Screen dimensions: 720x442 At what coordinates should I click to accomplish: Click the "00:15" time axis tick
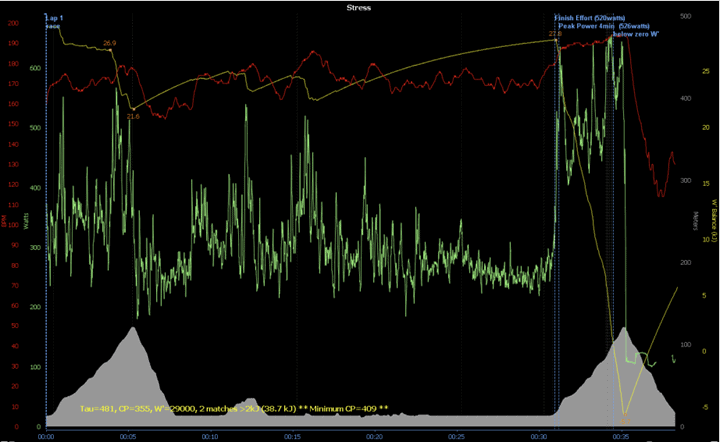pos(292,436)
